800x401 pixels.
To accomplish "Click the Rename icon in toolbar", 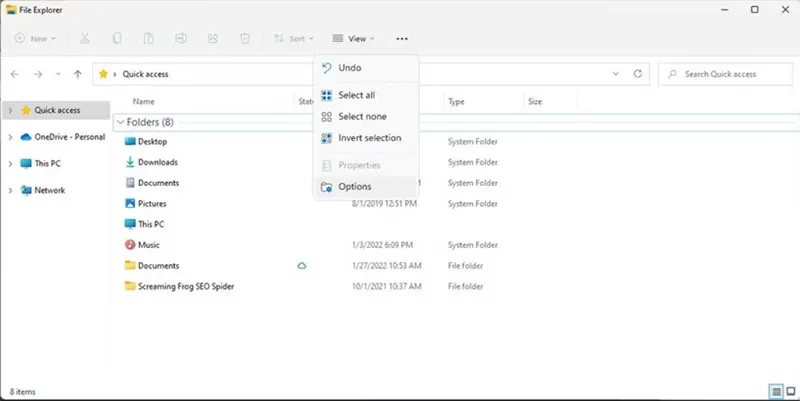I will [180, 39].
